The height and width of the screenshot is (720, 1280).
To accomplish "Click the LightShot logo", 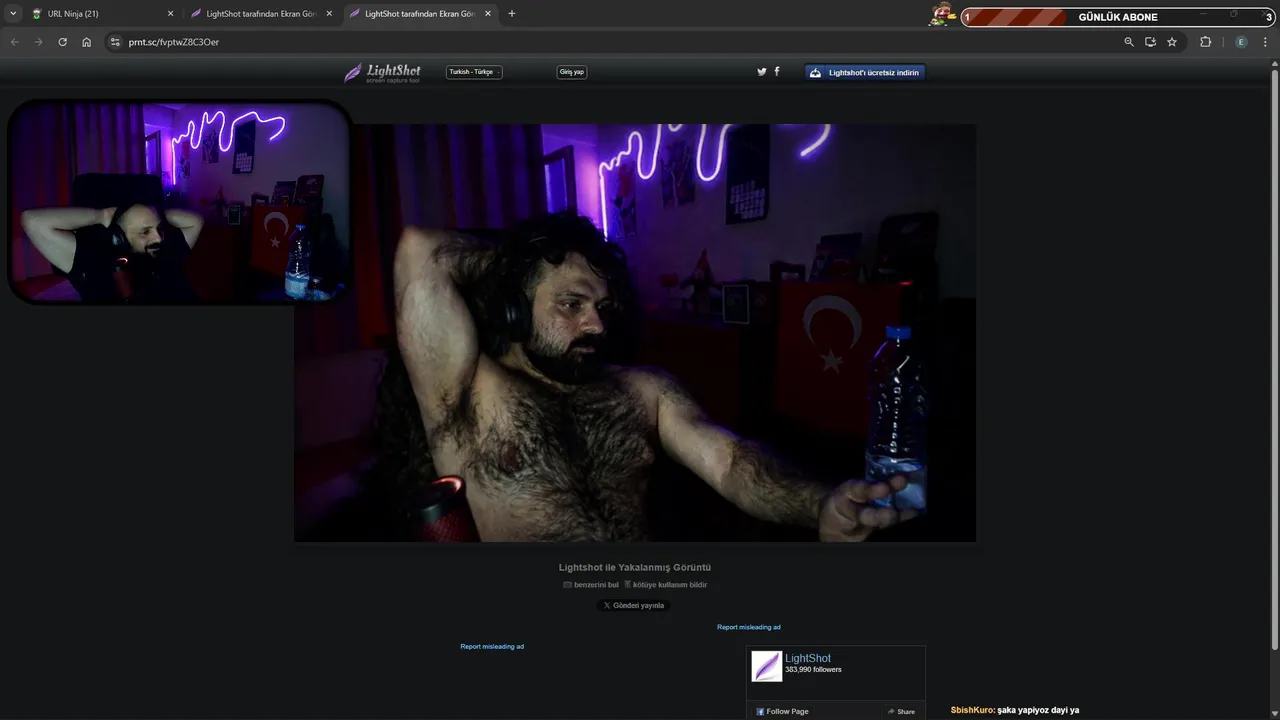I will [x=382, y=72].
